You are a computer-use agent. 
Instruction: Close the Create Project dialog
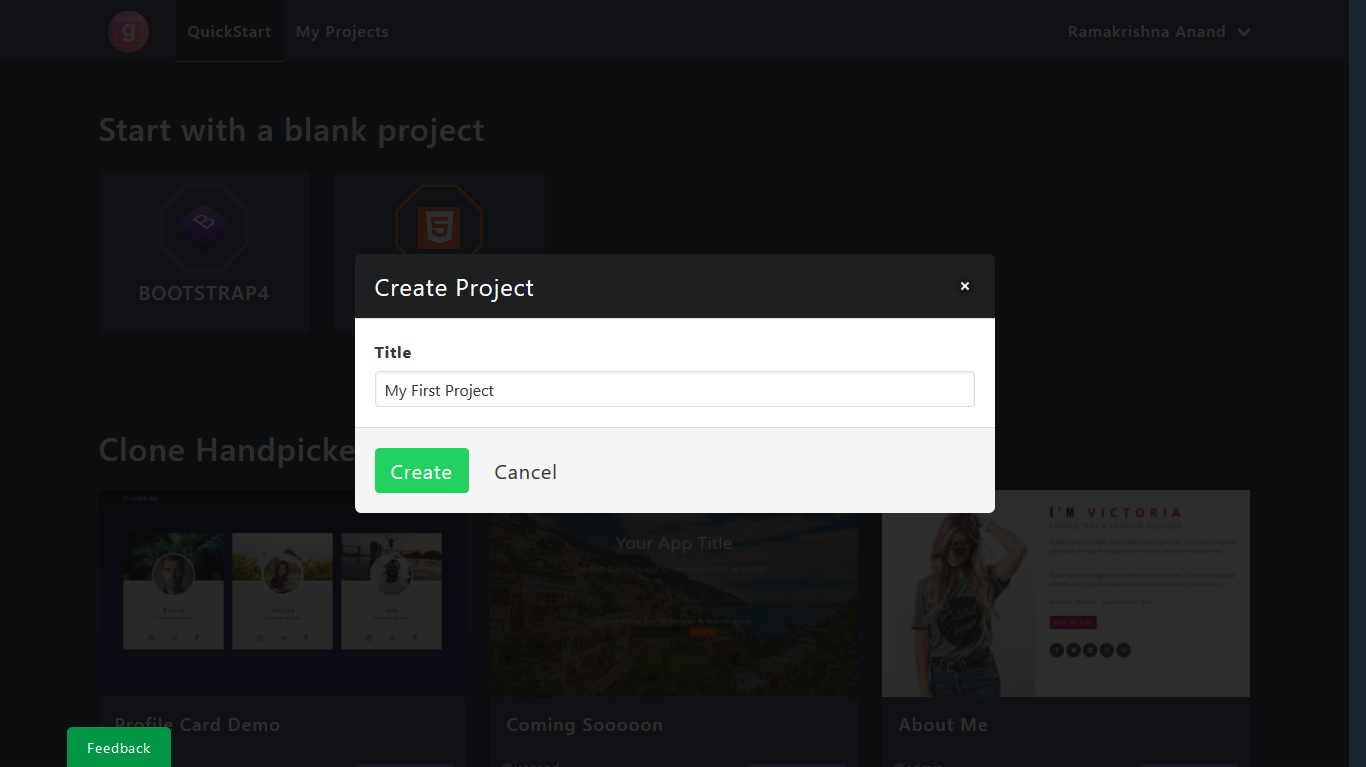964,286
